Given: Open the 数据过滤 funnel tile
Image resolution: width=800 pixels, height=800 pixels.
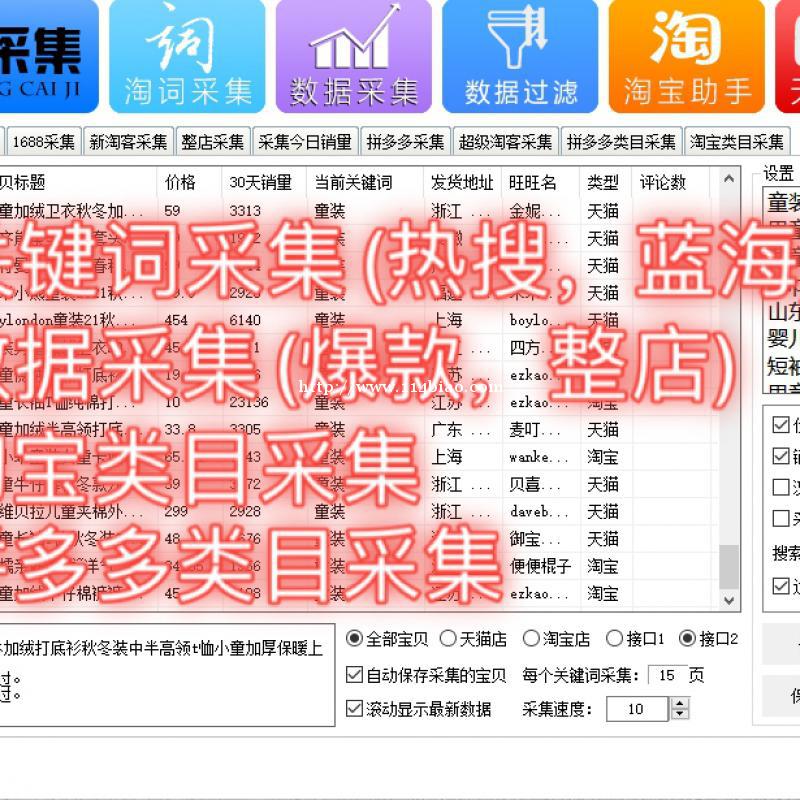Looking at the screenshot, I should click(520, 56).
